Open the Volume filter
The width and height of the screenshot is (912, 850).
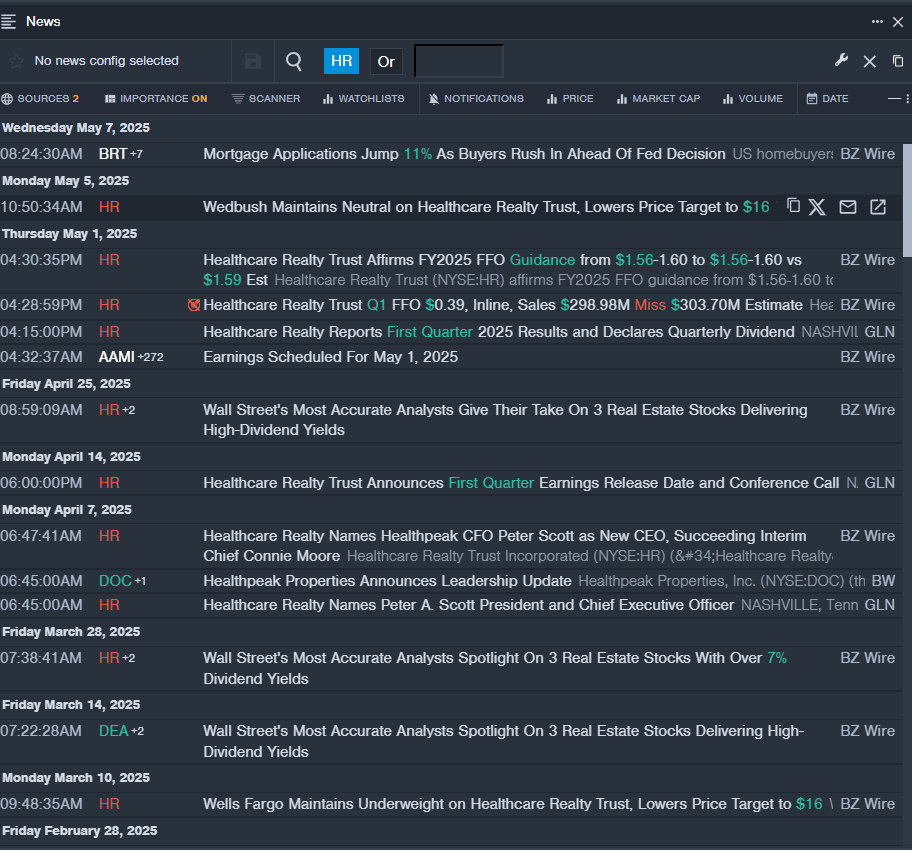753,99
